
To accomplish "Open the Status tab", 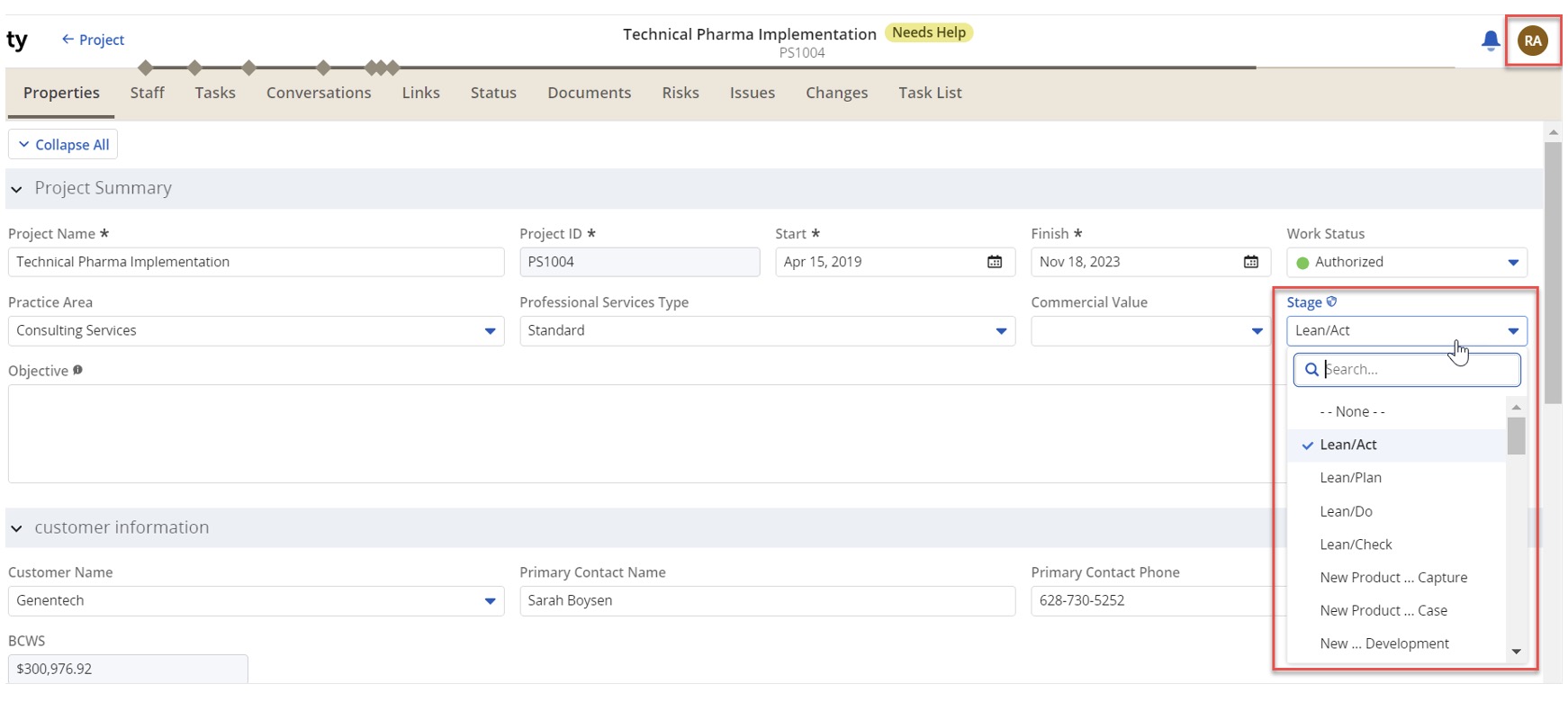I will pos(493,93).
